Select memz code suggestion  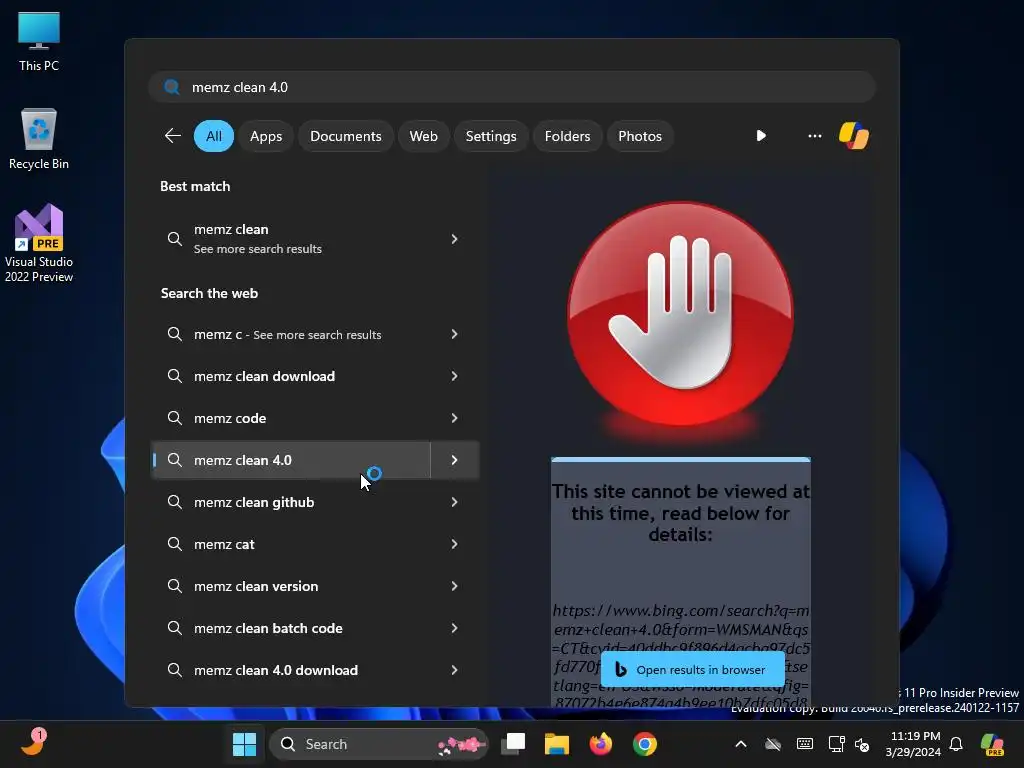point(290,418)
